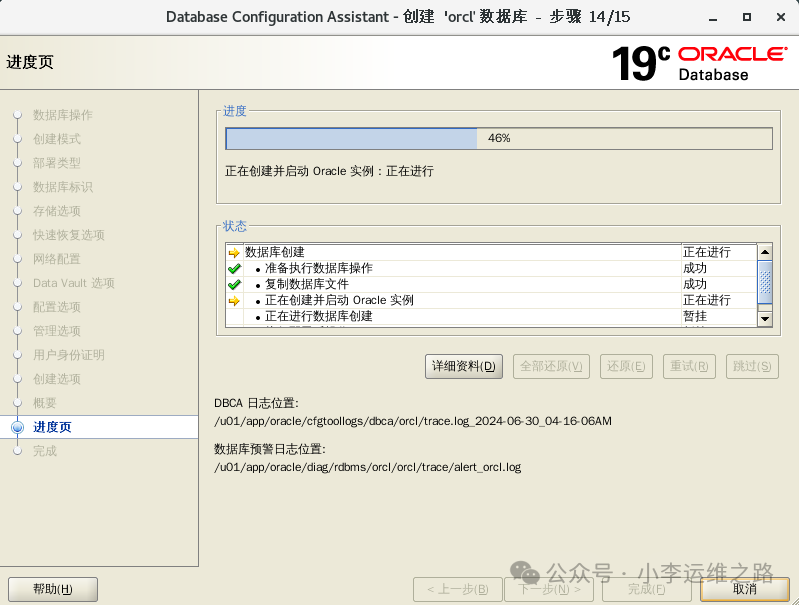Screen dimensions: 799x605
Task: Click the 重试(R) retry button
Action: (689, 366)
